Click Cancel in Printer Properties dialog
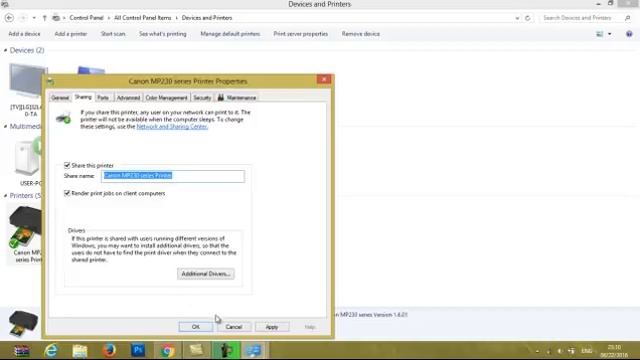The height and width of the screenshot is (360, 640). pos(234,327)
